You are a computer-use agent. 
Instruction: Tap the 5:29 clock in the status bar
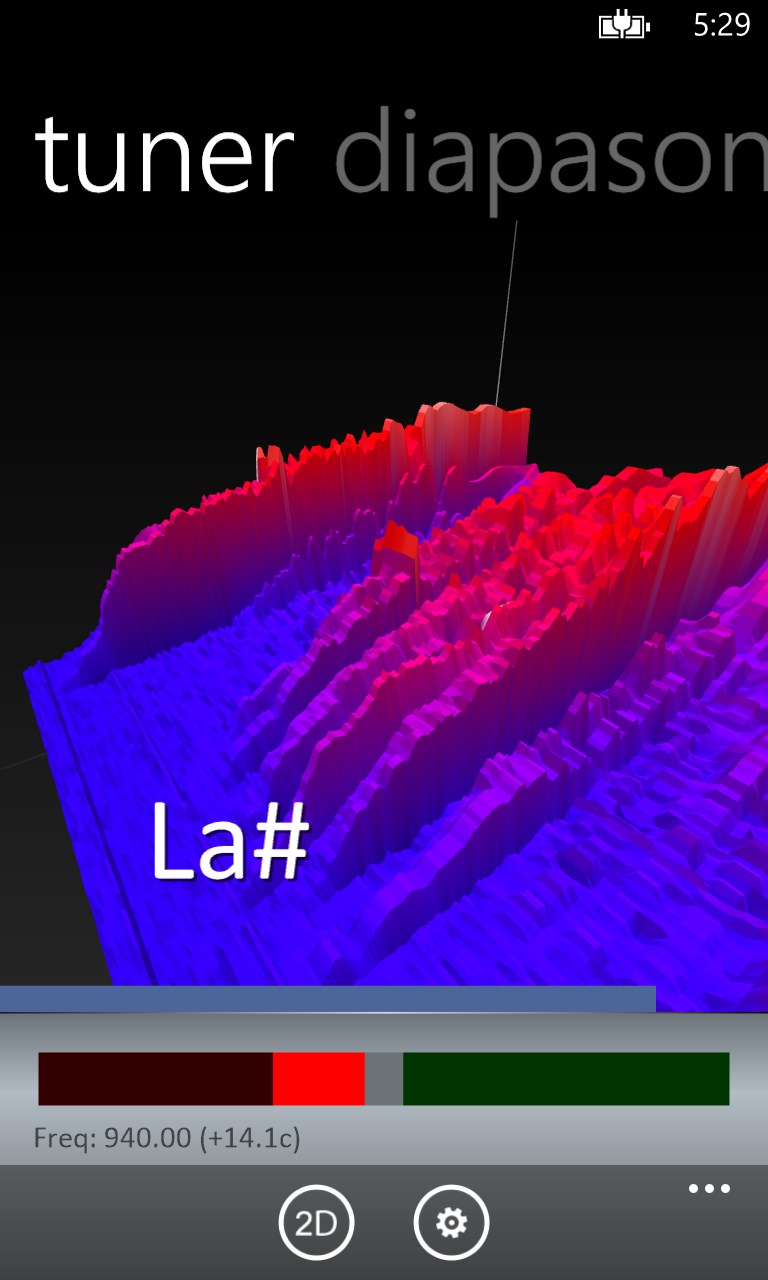tap(722, 25)
